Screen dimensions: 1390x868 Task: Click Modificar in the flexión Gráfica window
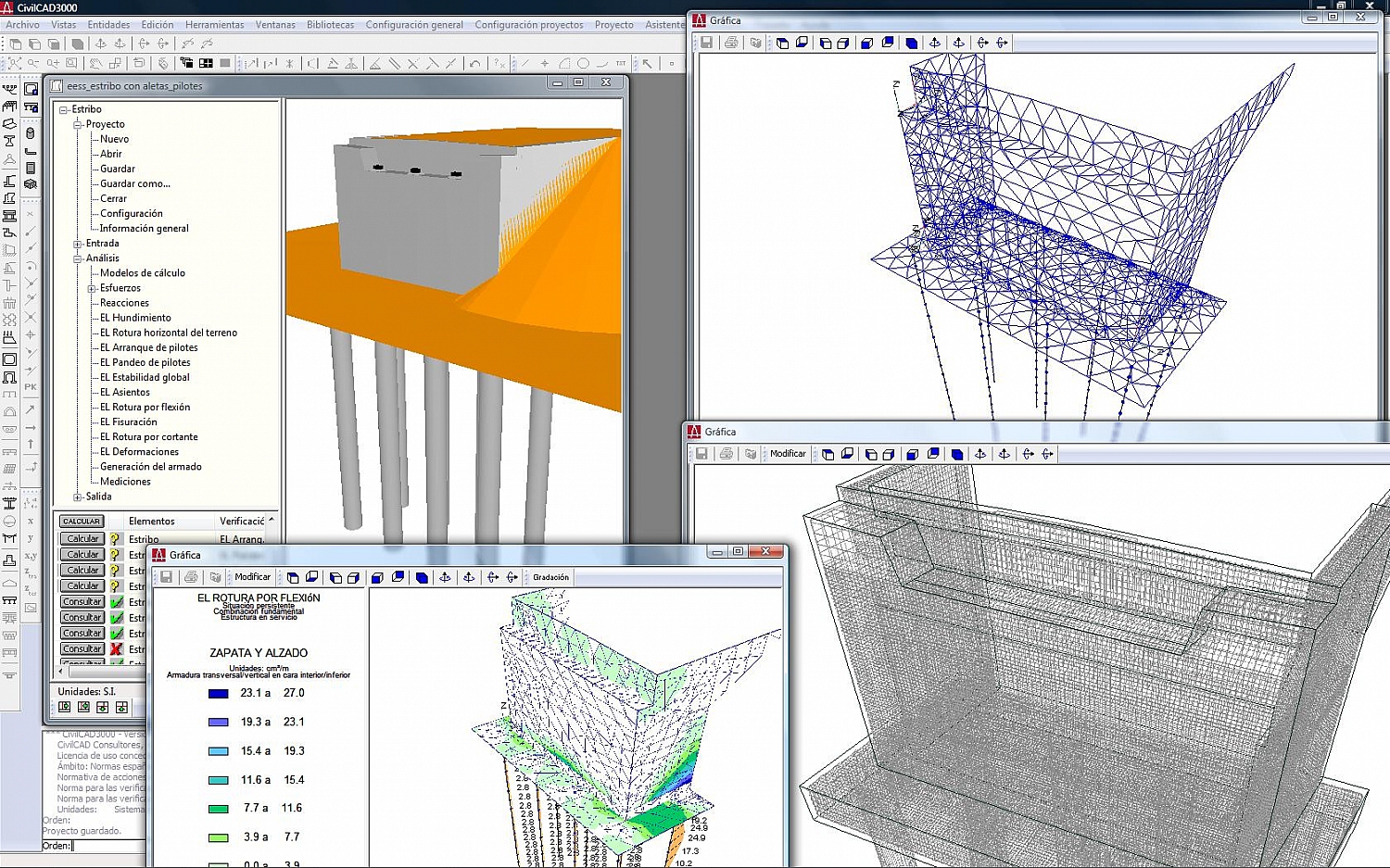[x=252, y=577]
